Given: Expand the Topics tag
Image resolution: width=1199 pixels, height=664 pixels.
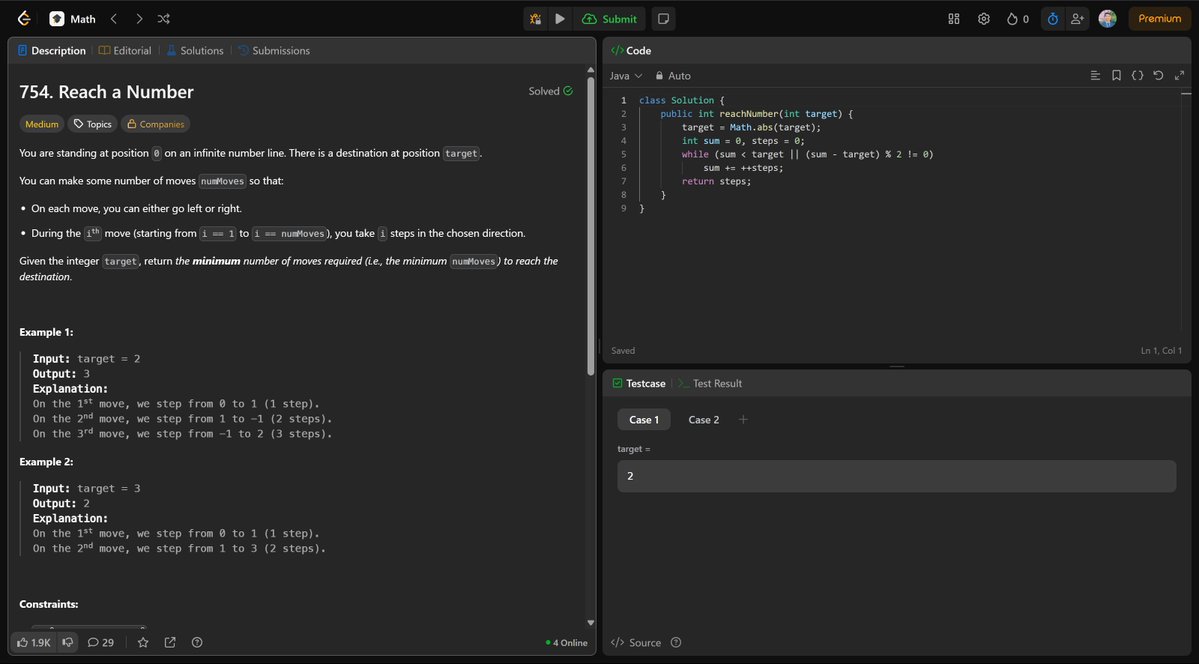Looking at the screenshot, I should (x=93, y=124).
